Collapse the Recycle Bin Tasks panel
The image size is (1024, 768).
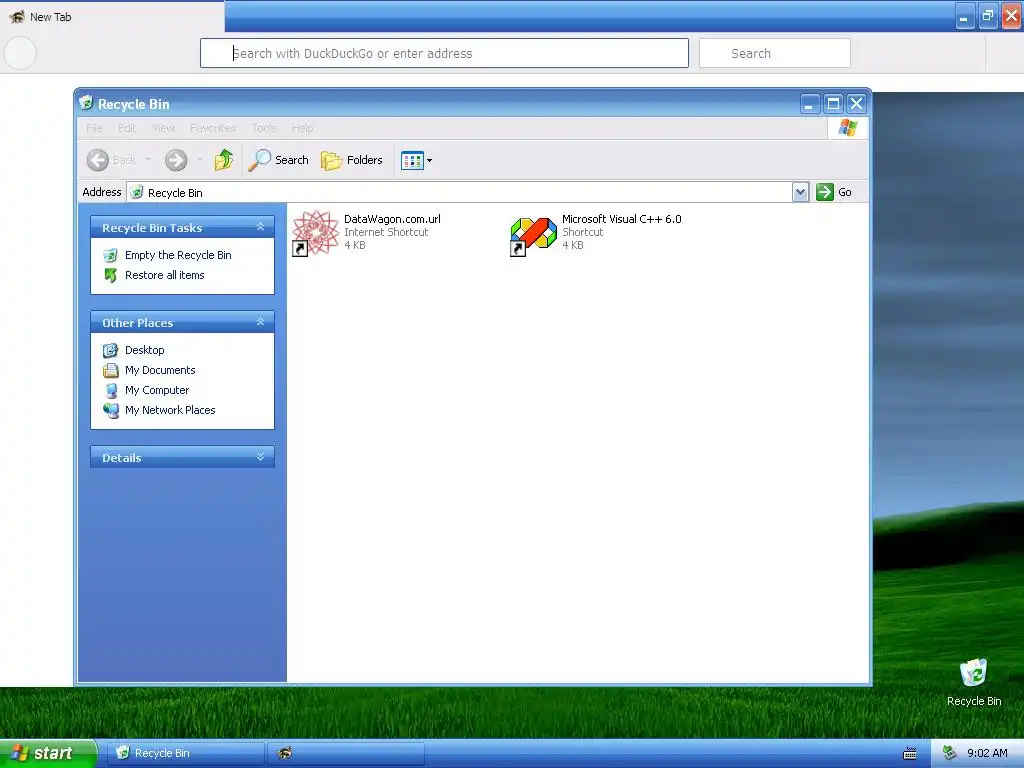260,227
